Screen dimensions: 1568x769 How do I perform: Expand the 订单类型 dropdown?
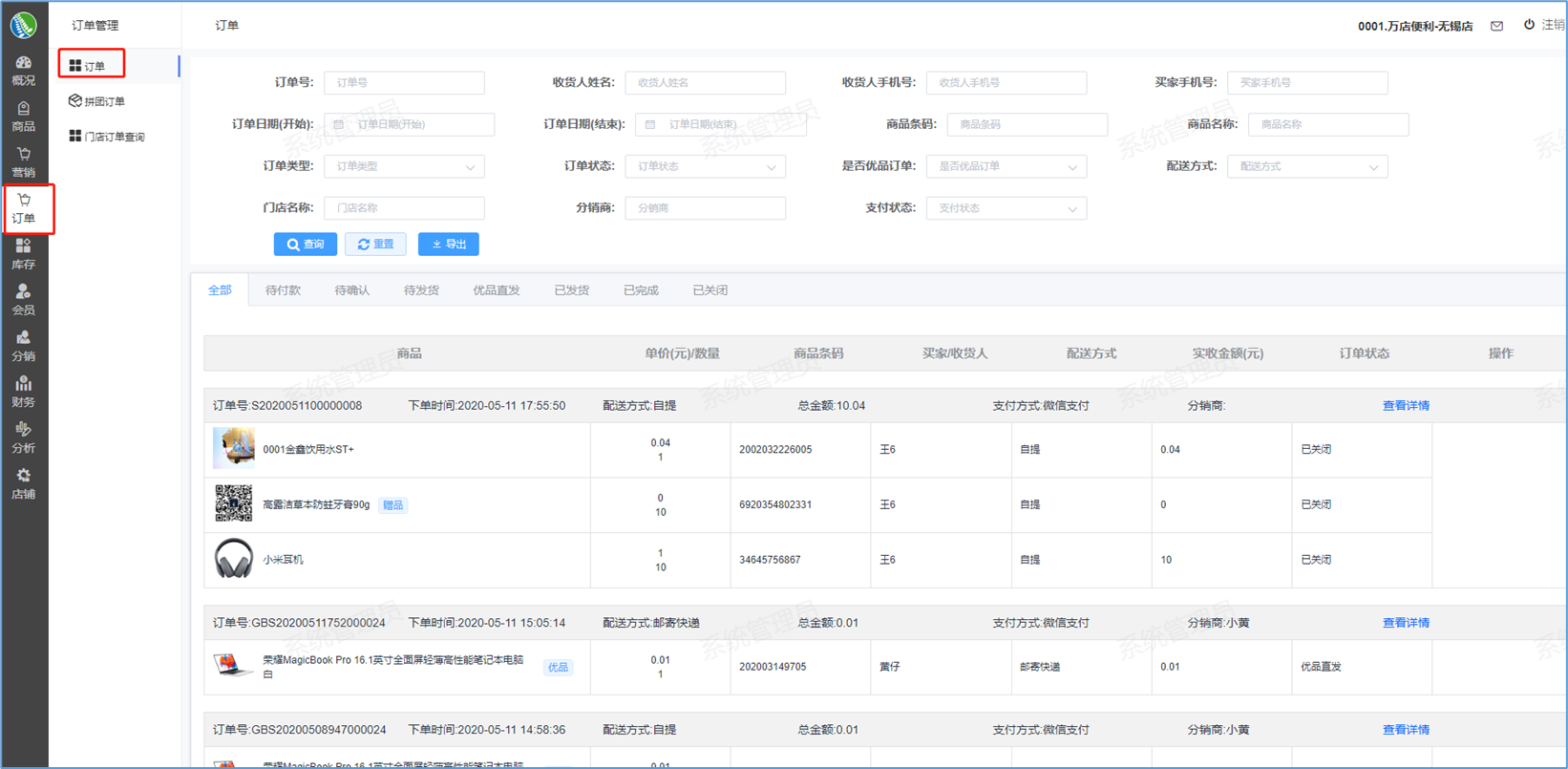pos(404,166)
